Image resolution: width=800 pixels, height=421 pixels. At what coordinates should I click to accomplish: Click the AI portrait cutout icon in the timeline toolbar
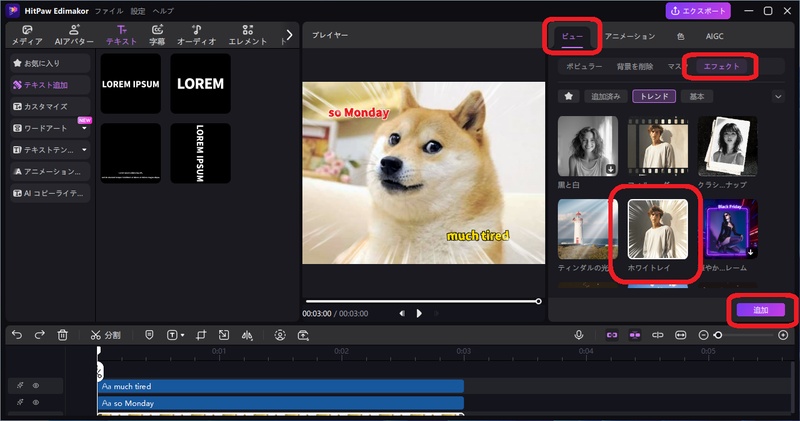click(x=280, y=335)
